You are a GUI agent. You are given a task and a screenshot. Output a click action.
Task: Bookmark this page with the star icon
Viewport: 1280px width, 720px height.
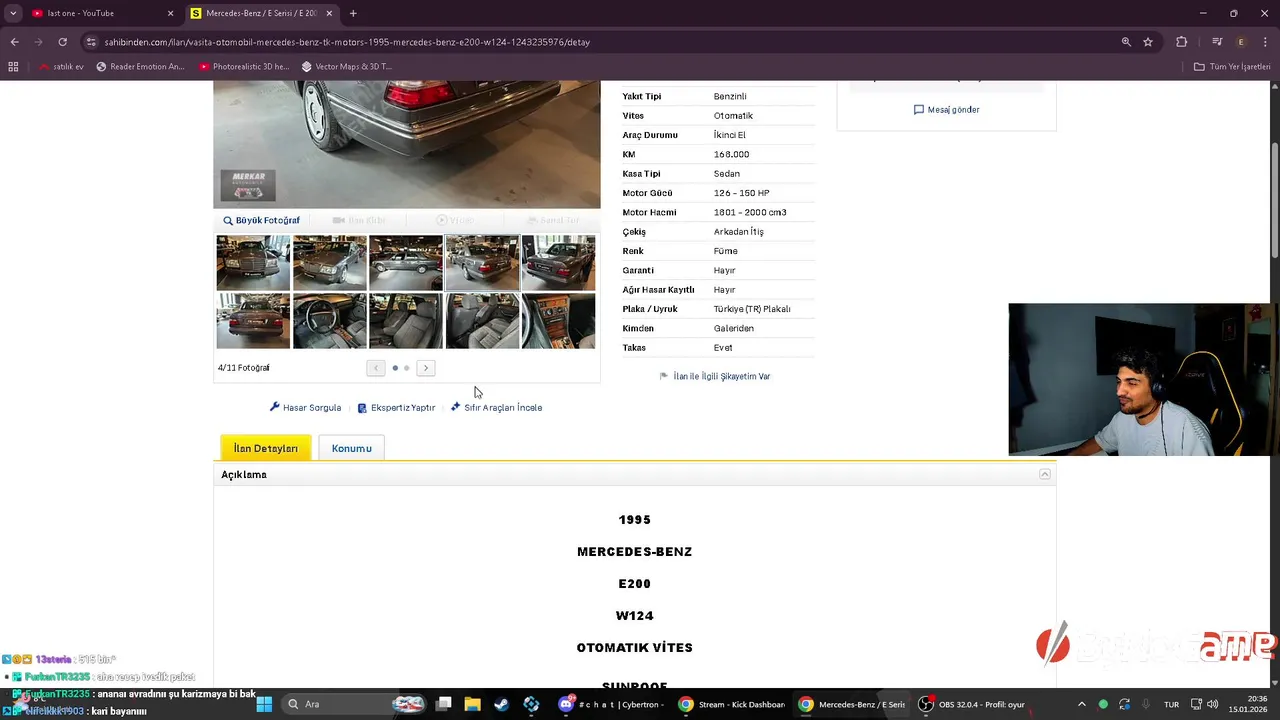tap(1148, 42)
